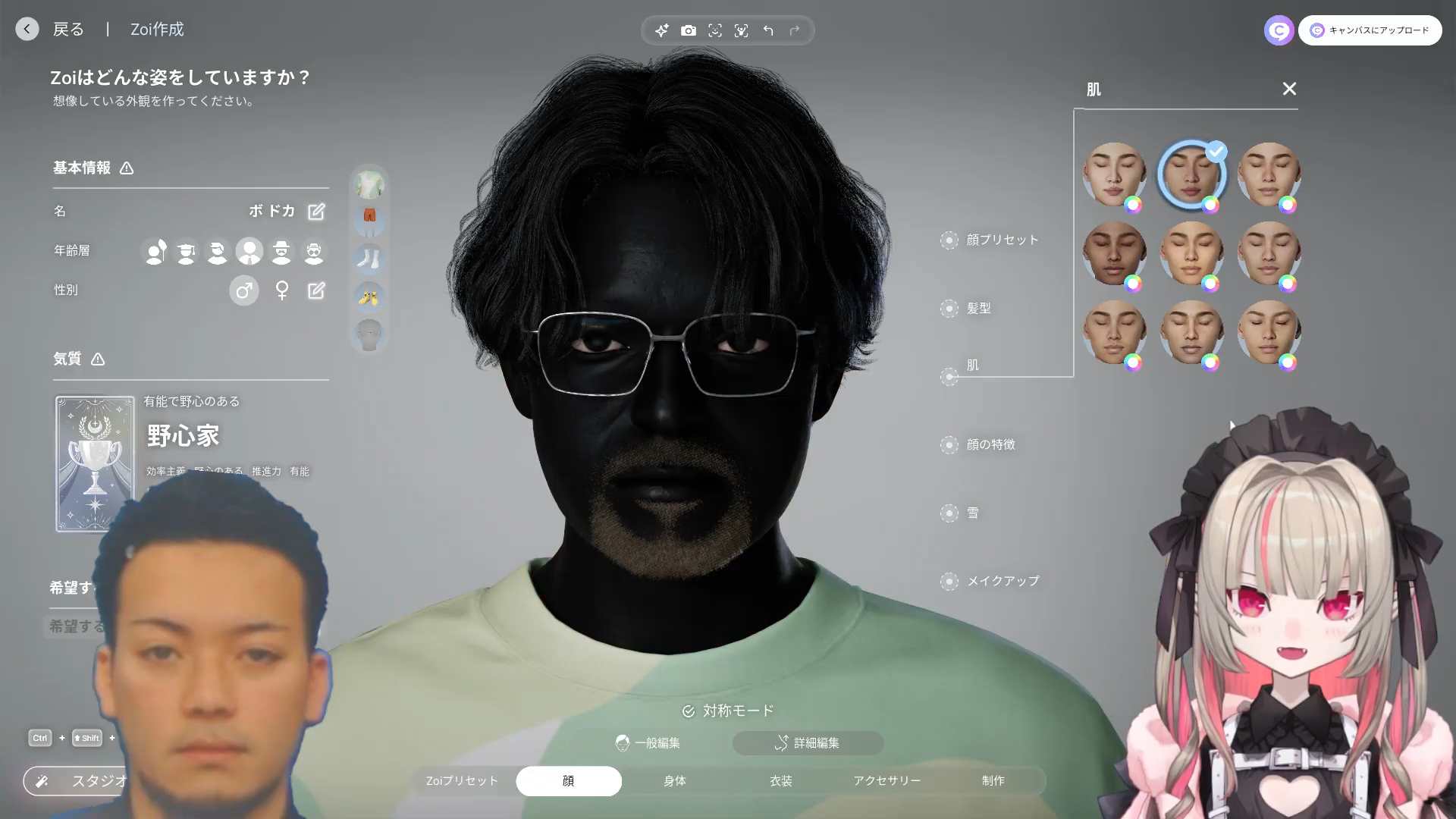Select the middle skin preset in second row
Screen dimensions: 1456x819
tap(1191, 253)
